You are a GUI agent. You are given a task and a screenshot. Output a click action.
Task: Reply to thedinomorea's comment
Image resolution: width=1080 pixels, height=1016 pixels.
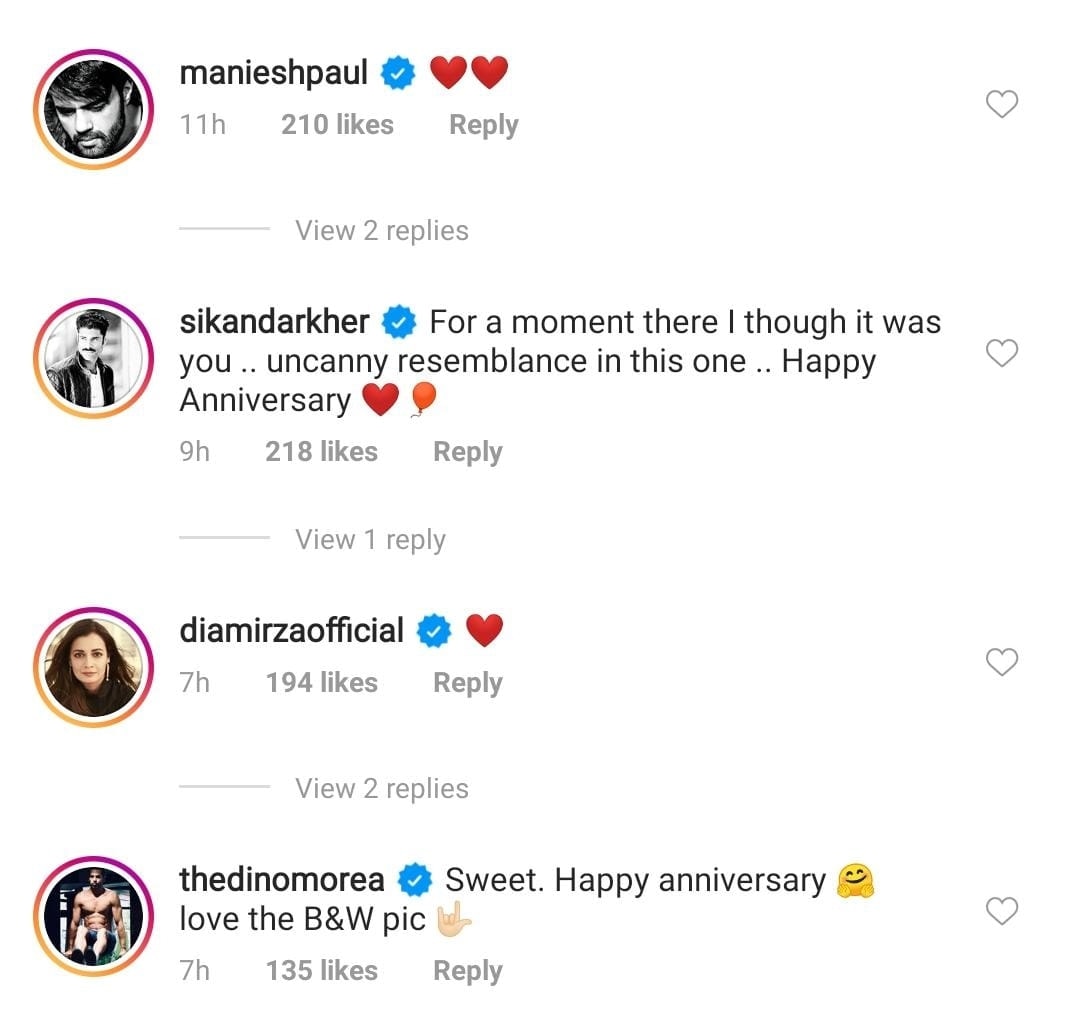click(467, 971)
